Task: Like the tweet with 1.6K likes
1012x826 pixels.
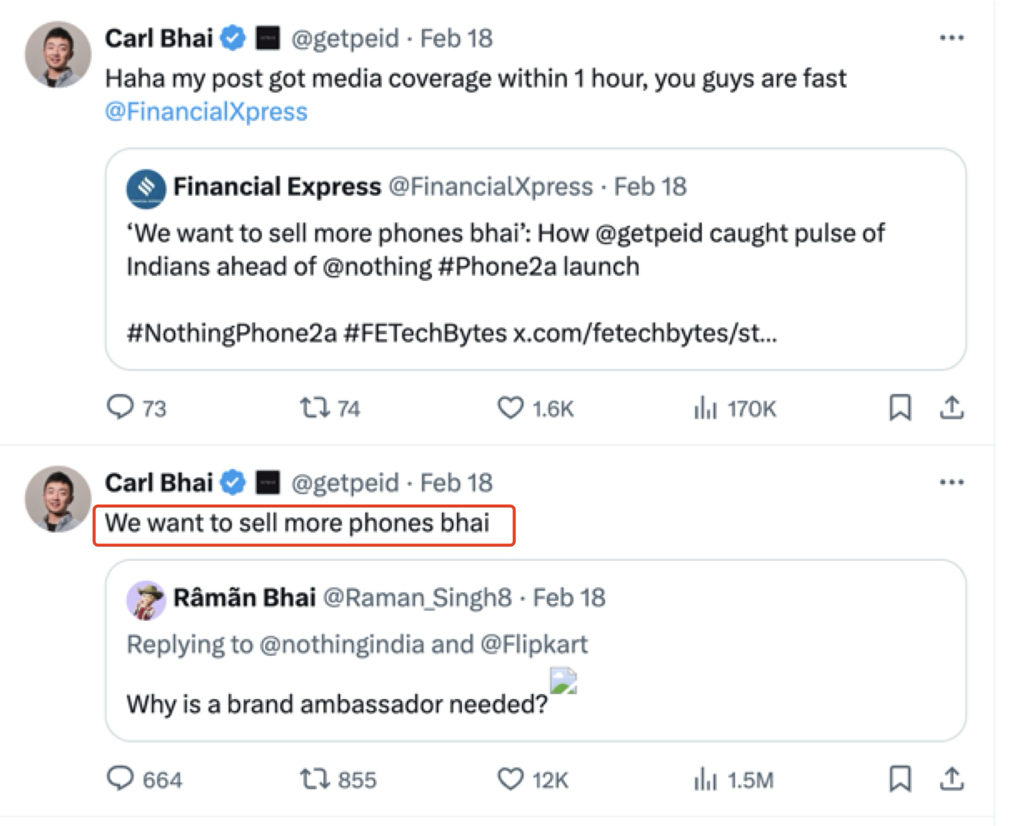Action: click(x=510, y=408)
